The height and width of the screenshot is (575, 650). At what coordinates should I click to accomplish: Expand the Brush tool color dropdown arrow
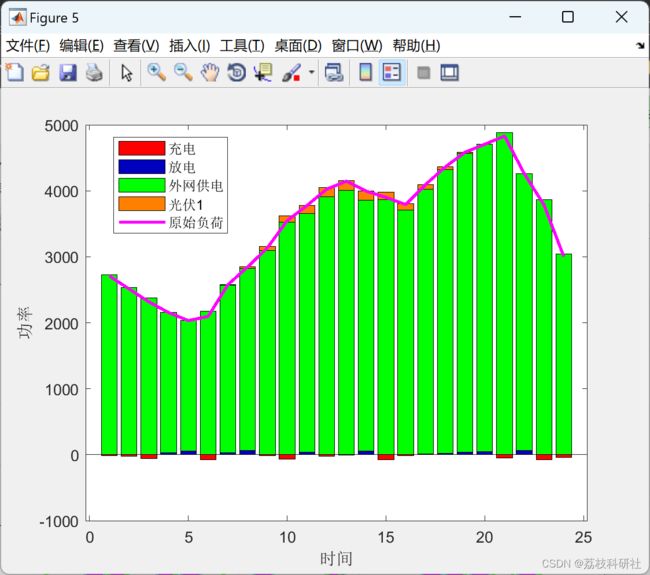tap(311, 72)
